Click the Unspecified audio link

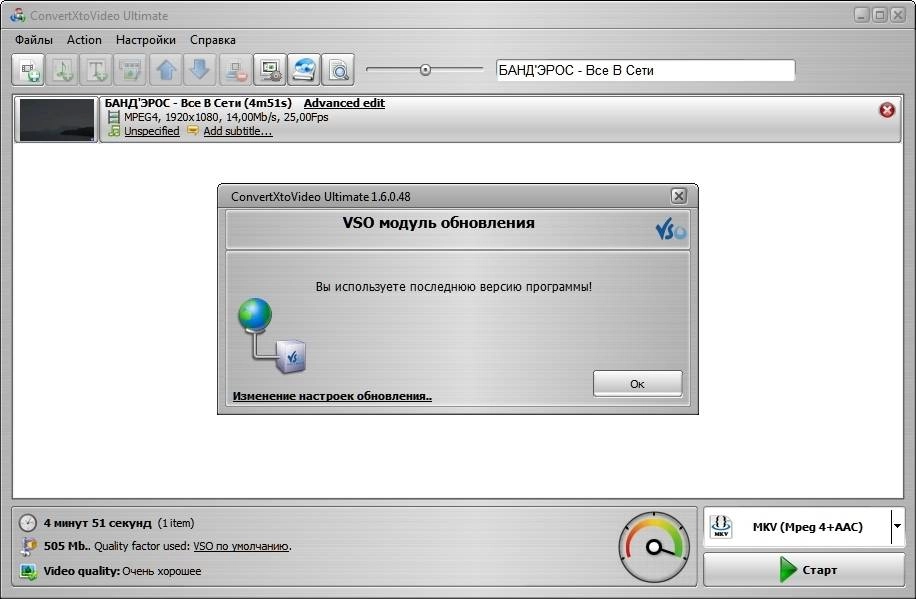(x=152, y=131)
